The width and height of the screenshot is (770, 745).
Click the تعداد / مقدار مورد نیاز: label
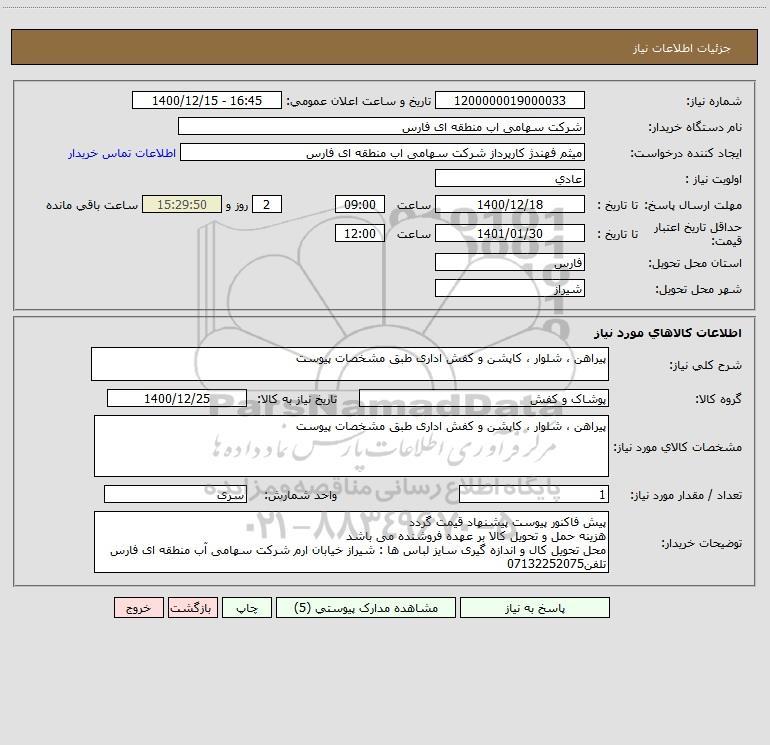[686, 496]
